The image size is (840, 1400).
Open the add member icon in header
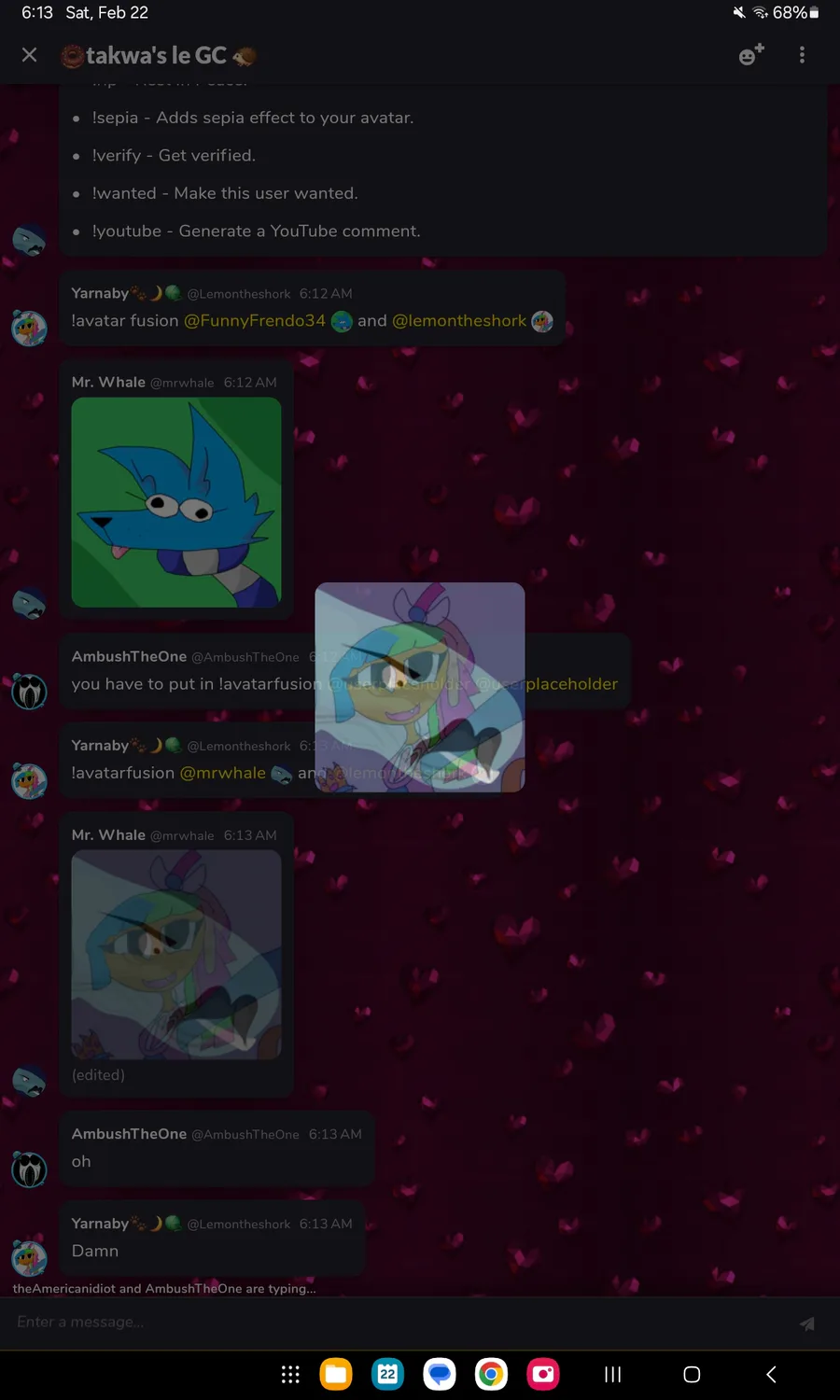click(751, 55)
